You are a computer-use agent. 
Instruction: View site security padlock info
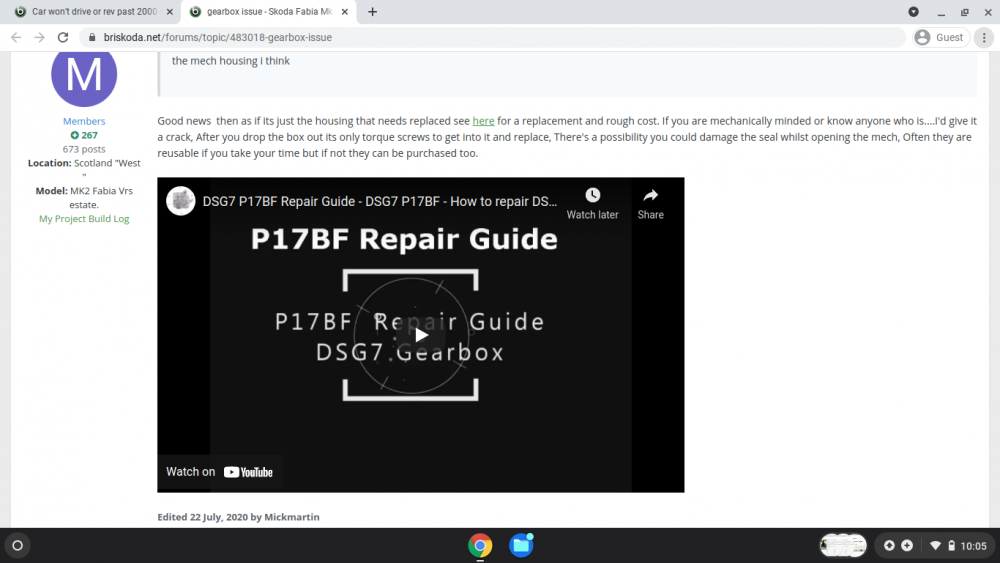pos(92,38)
